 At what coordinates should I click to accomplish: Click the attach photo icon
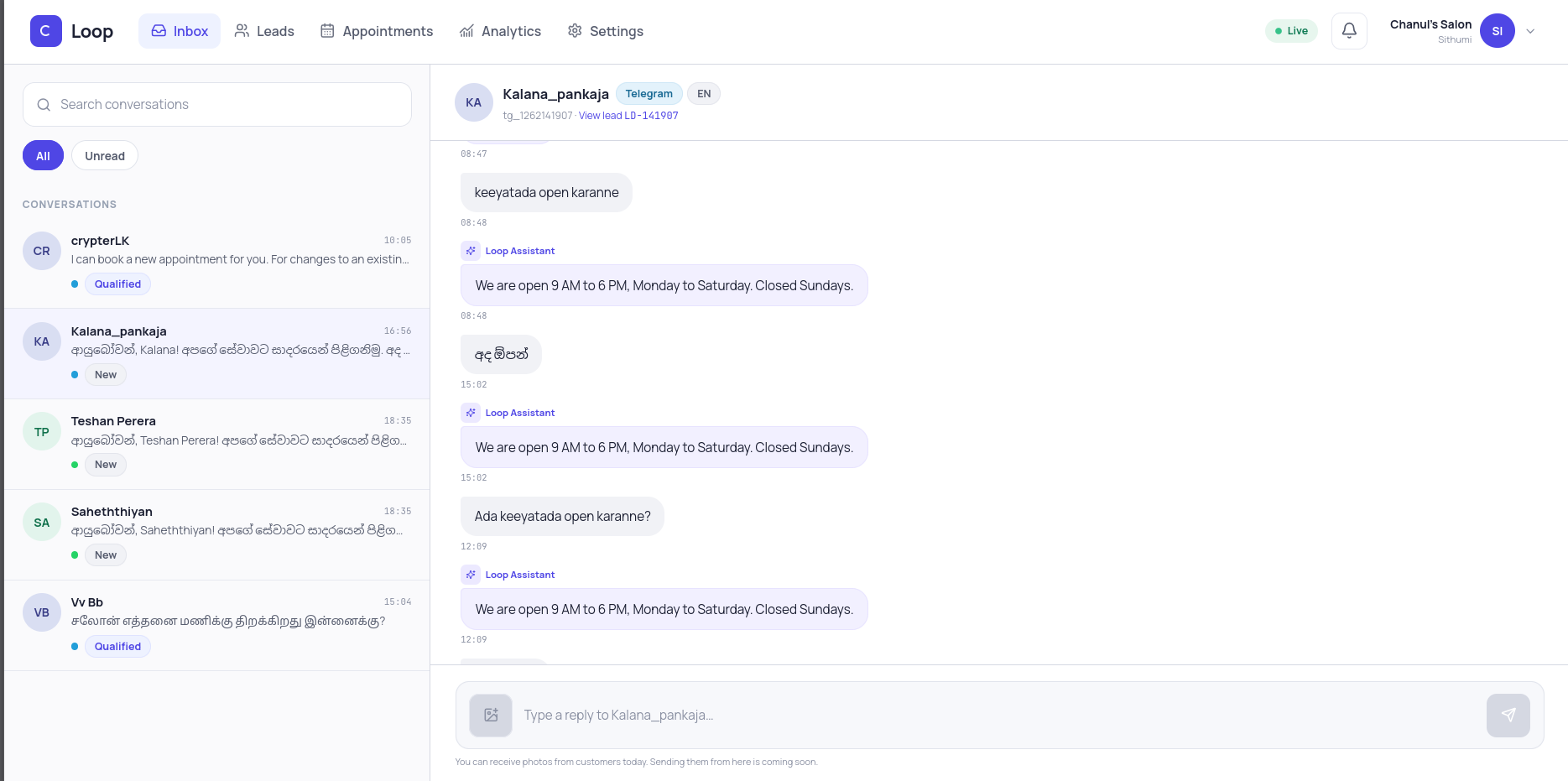[491, 716]
